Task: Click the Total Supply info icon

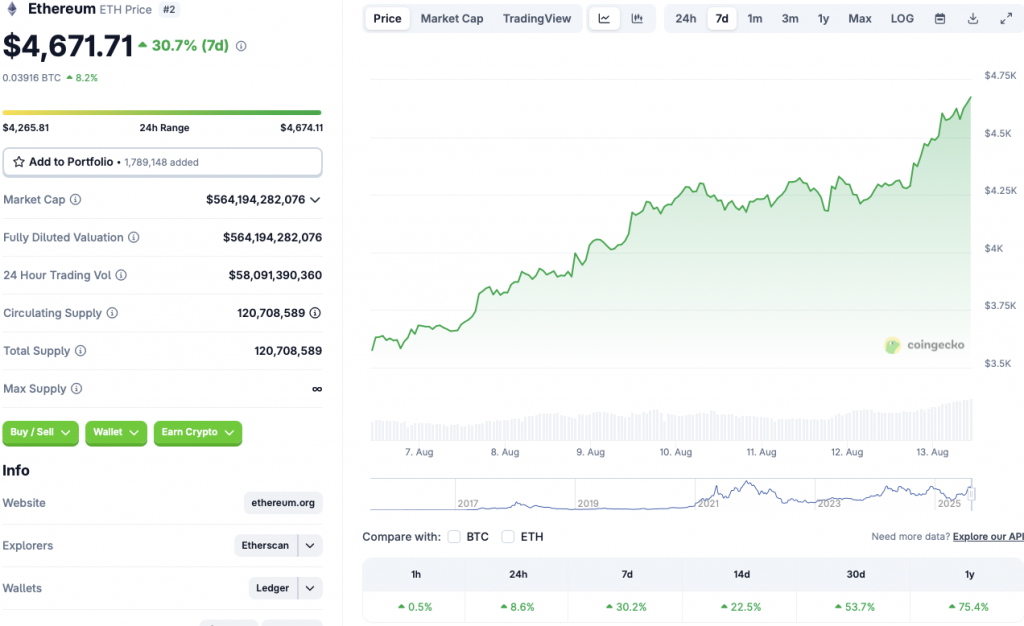Action: pyautogui.click(x=80, y=351)
